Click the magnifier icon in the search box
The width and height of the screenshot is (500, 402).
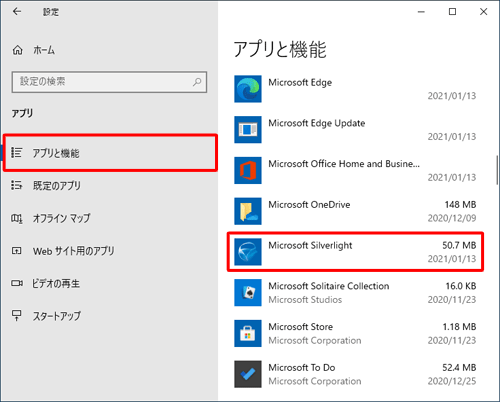(197, 82)
